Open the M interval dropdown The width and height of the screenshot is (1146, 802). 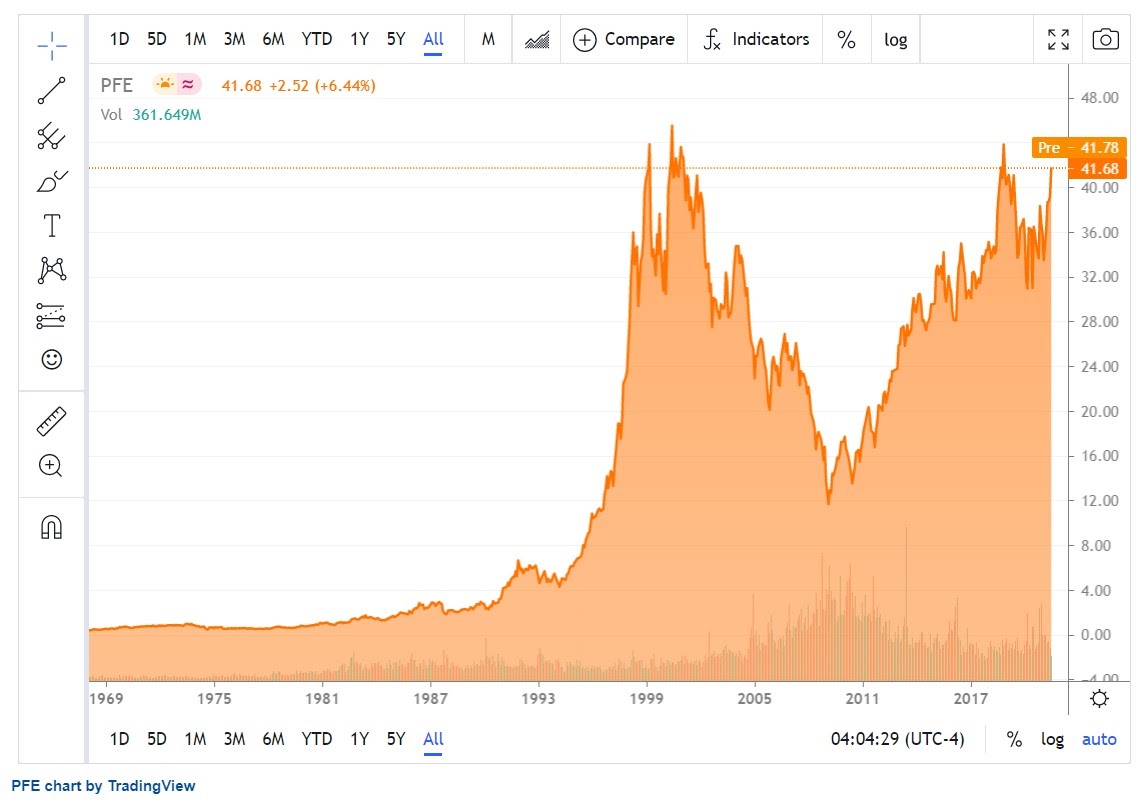[x=488, y=39]
